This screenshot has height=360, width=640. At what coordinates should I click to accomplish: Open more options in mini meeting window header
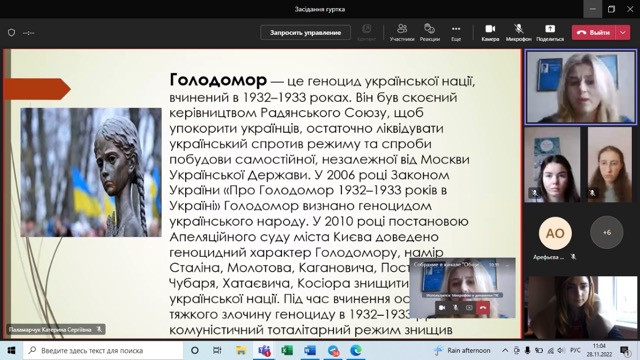[508, 264]
